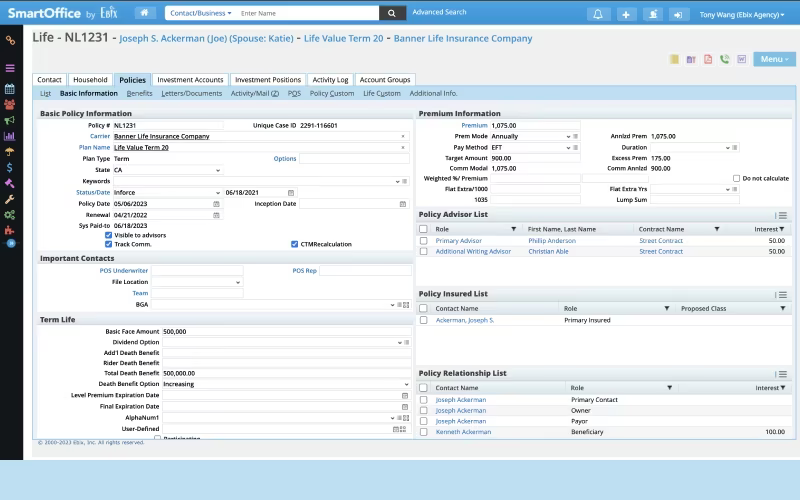Open the blue dollar sign icon
Screen dimensions: 800x500
coord(10,167)
